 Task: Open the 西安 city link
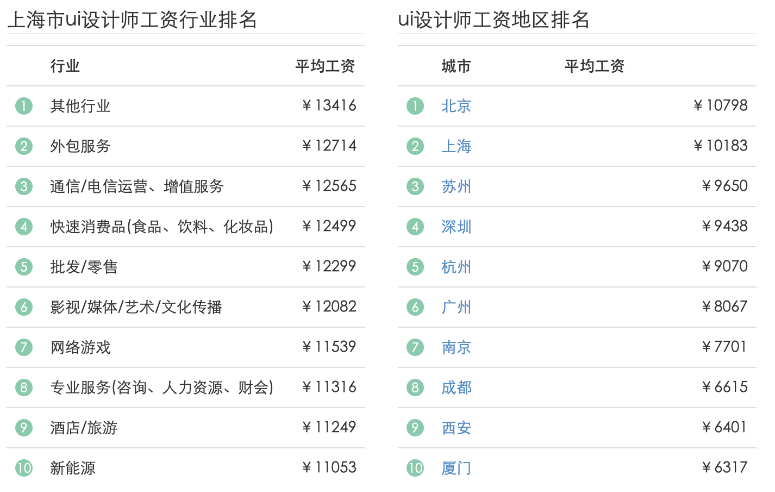(x=456, y=428)
